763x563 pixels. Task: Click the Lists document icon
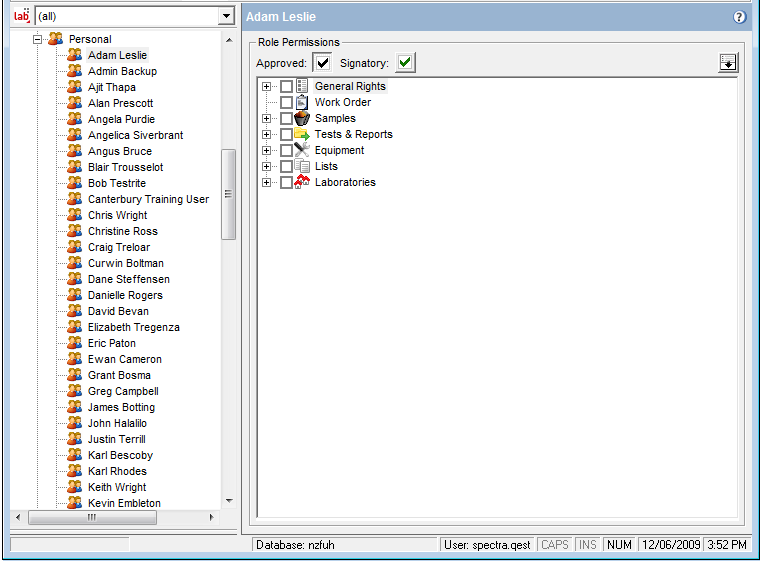(302, 167)
